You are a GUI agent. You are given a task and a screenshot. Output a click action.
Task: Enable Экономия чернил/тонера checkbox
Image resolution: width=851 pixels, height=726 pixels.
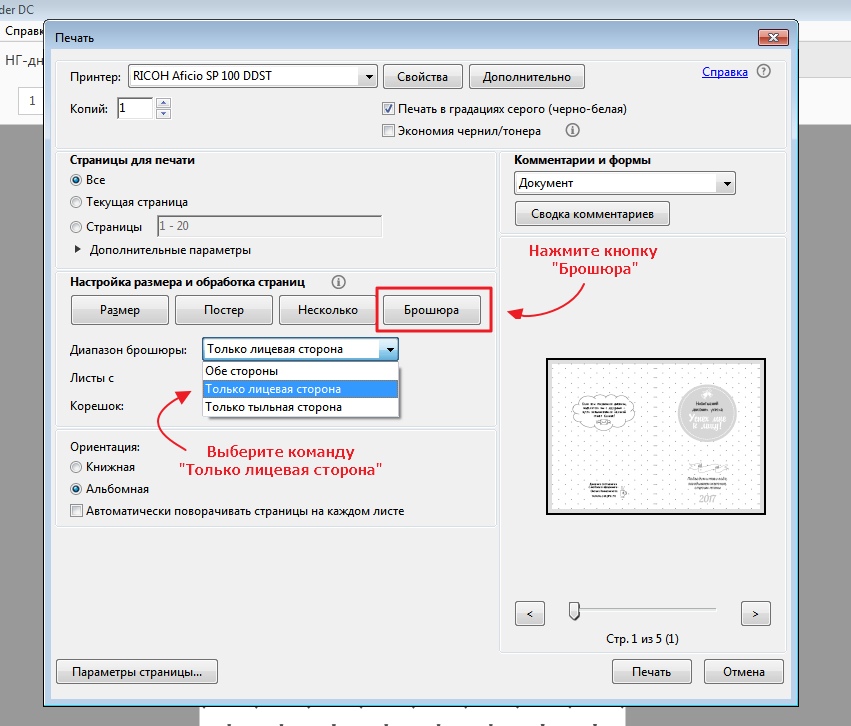click(388, 131)
